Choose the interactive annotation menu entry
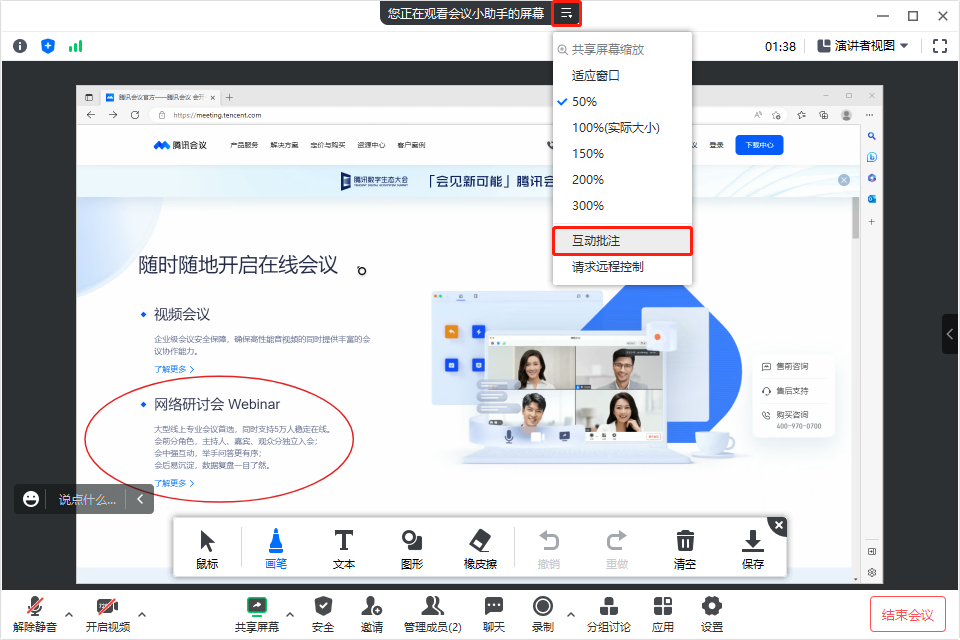The image size is (960, 640). click(622, 241)
